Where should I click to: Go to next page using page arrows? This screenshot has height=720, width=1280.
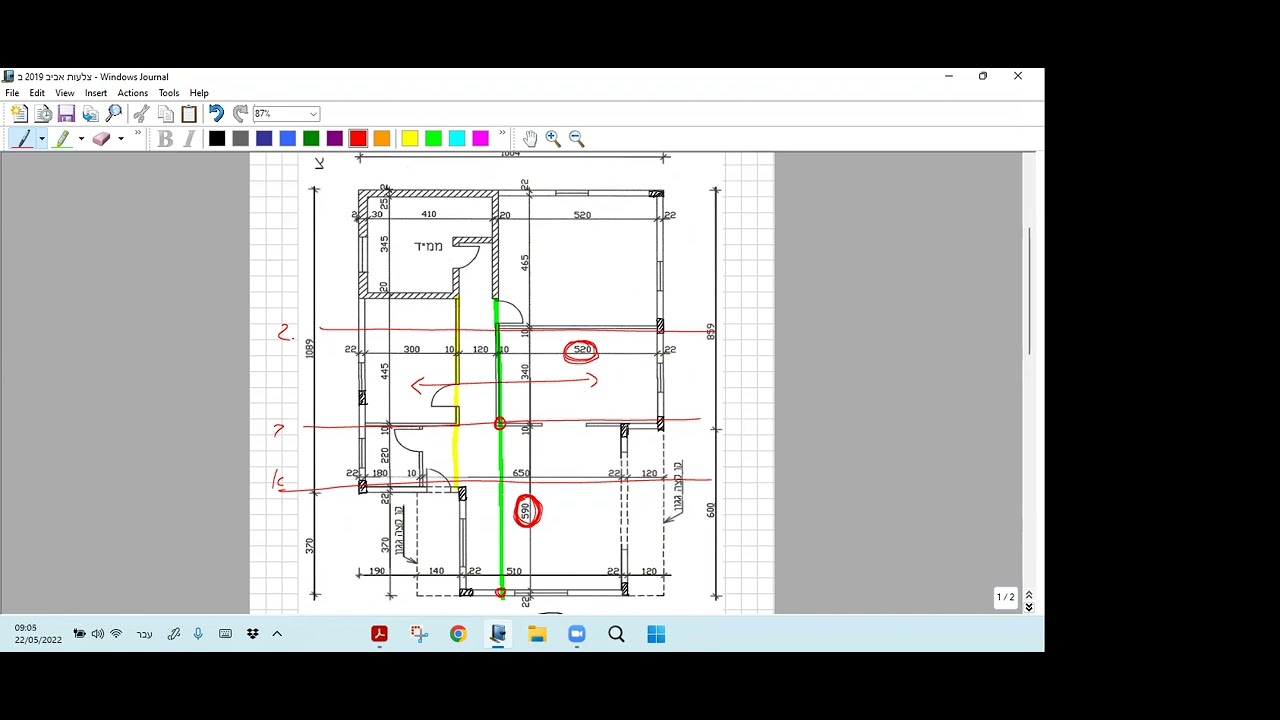[x=1029, y=607]
